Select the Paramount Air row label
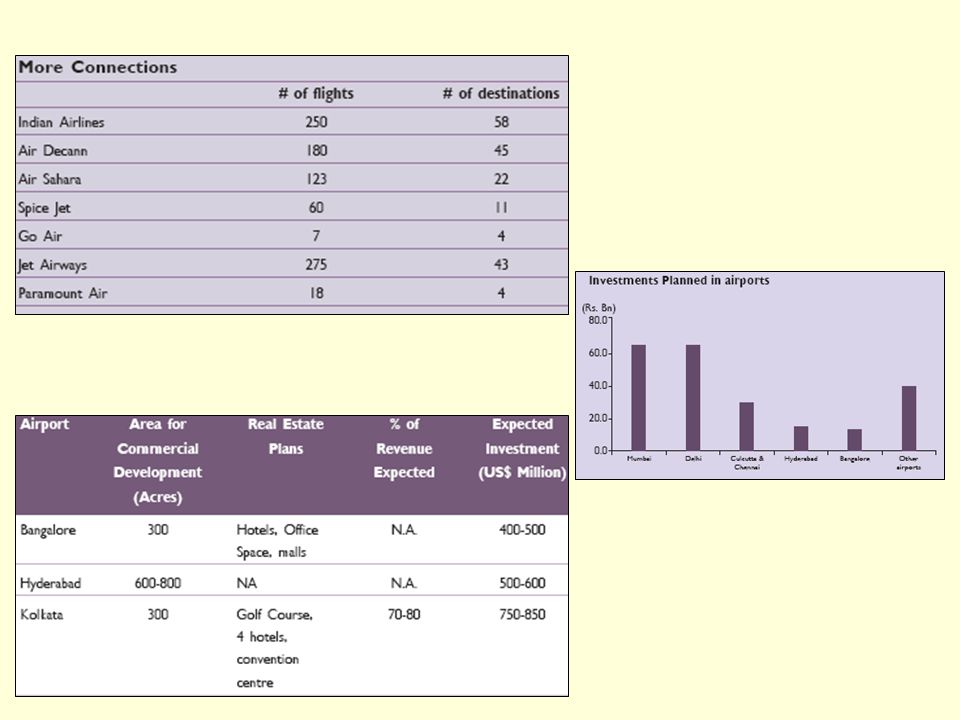960x720 pixels. click(x=63, y=293)
